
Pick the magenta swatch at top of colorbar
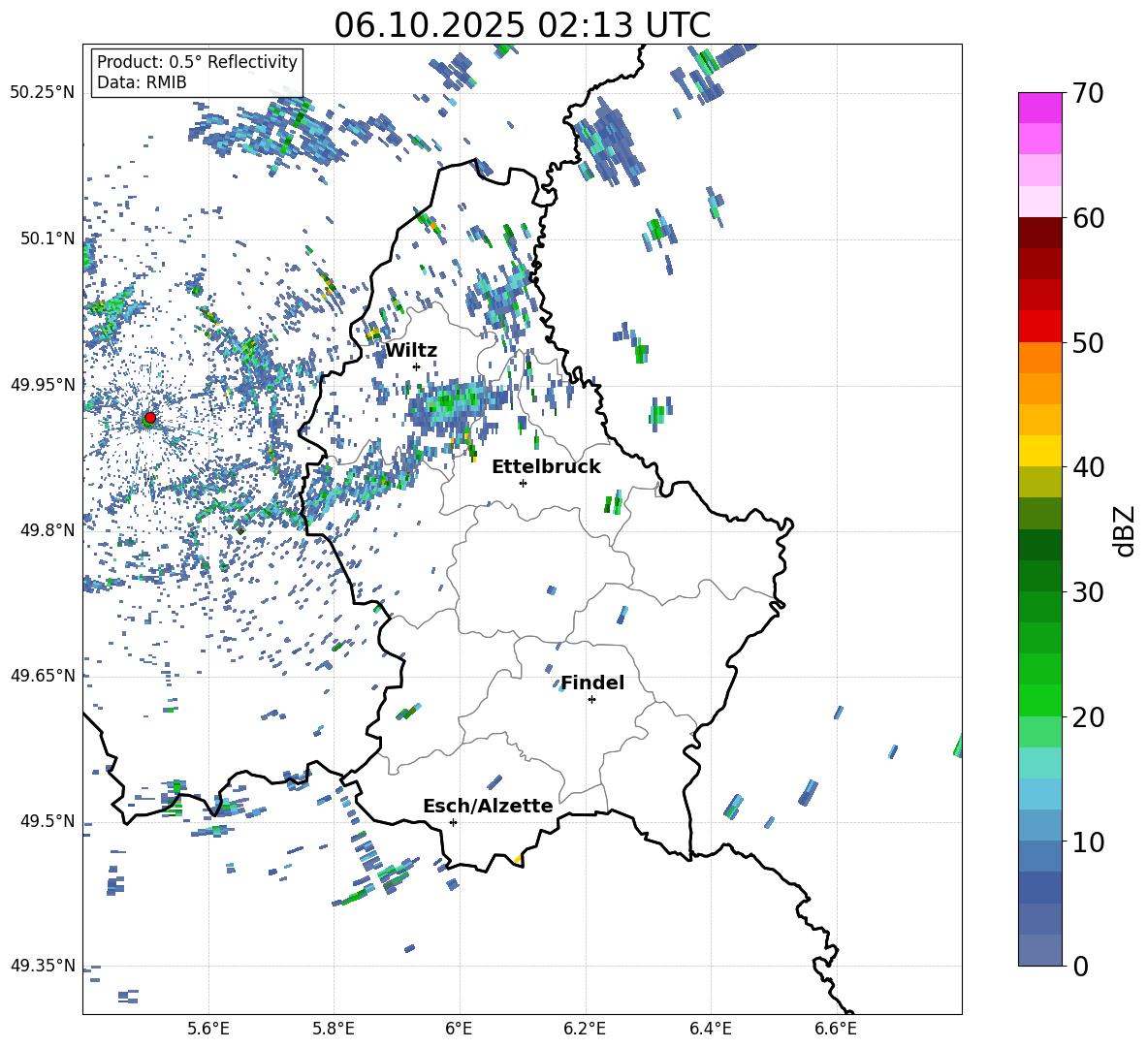(x=1040, y=108)
